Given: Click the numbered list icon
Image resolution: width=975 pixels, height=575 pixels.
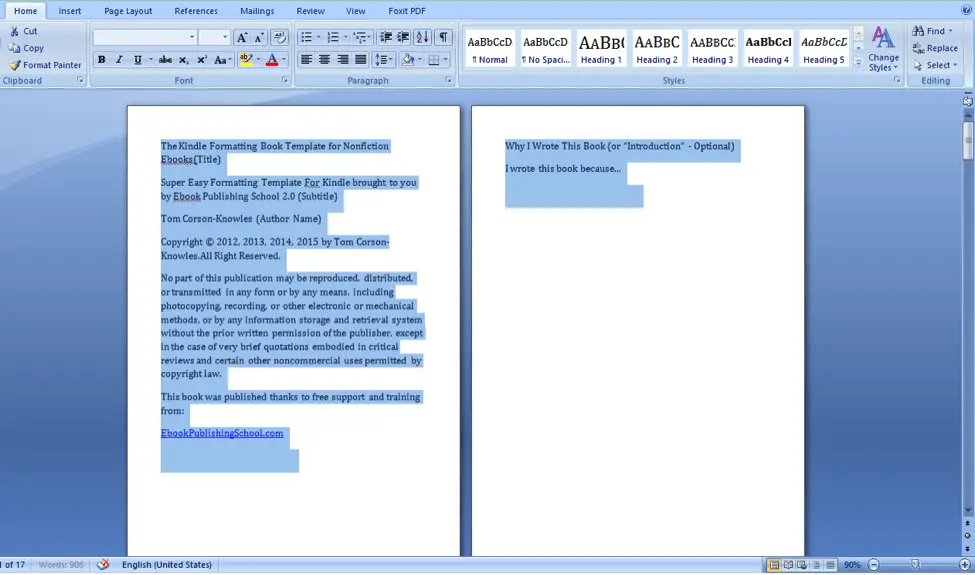Looking at the screenshot, I should click(333, 37).
